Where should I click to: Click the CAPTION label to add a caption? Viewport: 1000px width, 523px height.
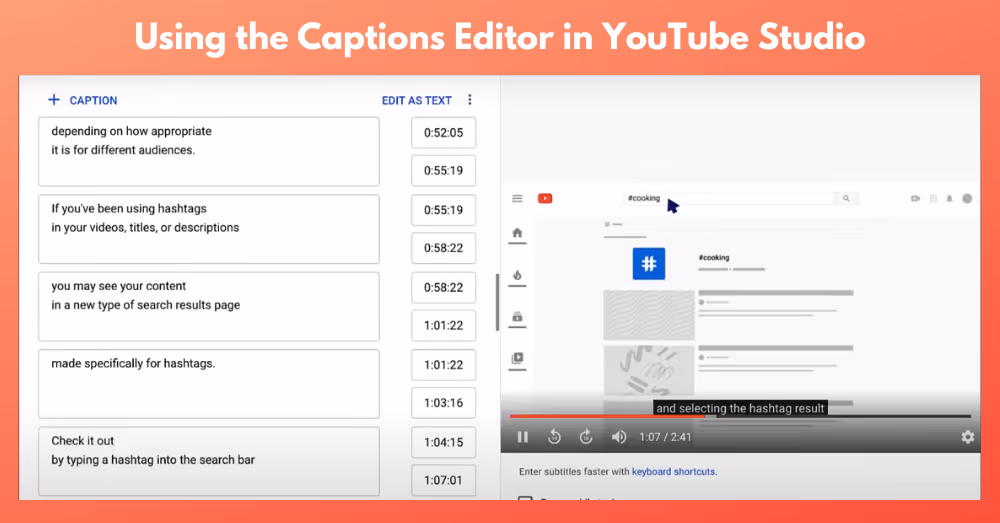[x=93, y=100]
